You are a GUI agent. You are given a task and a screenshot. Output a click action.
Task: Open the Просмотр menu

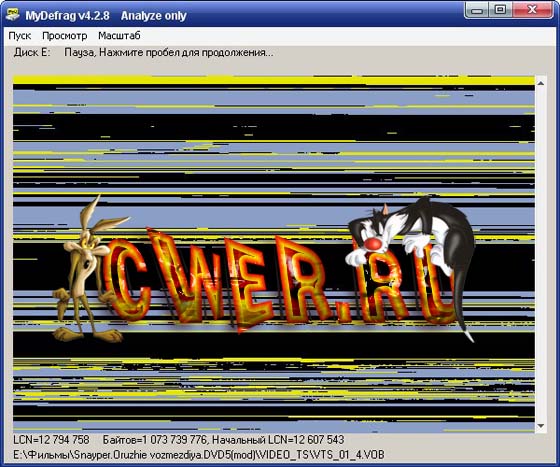[65, 36]
